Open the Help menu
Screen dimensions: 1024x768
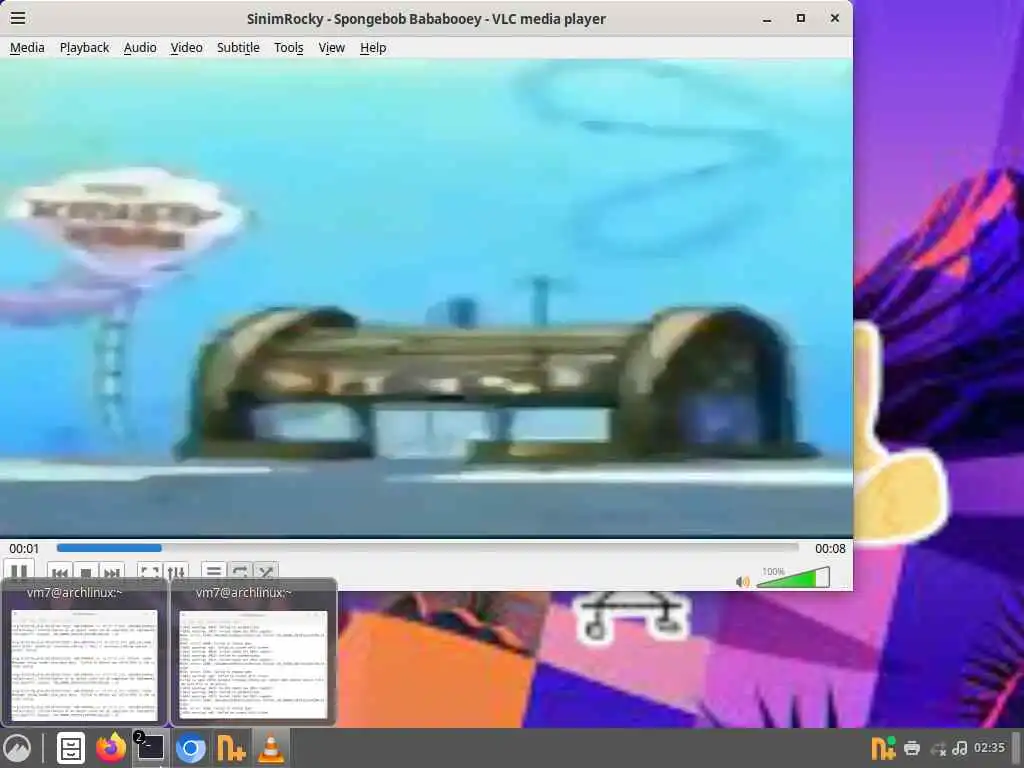tap(373, 48)
